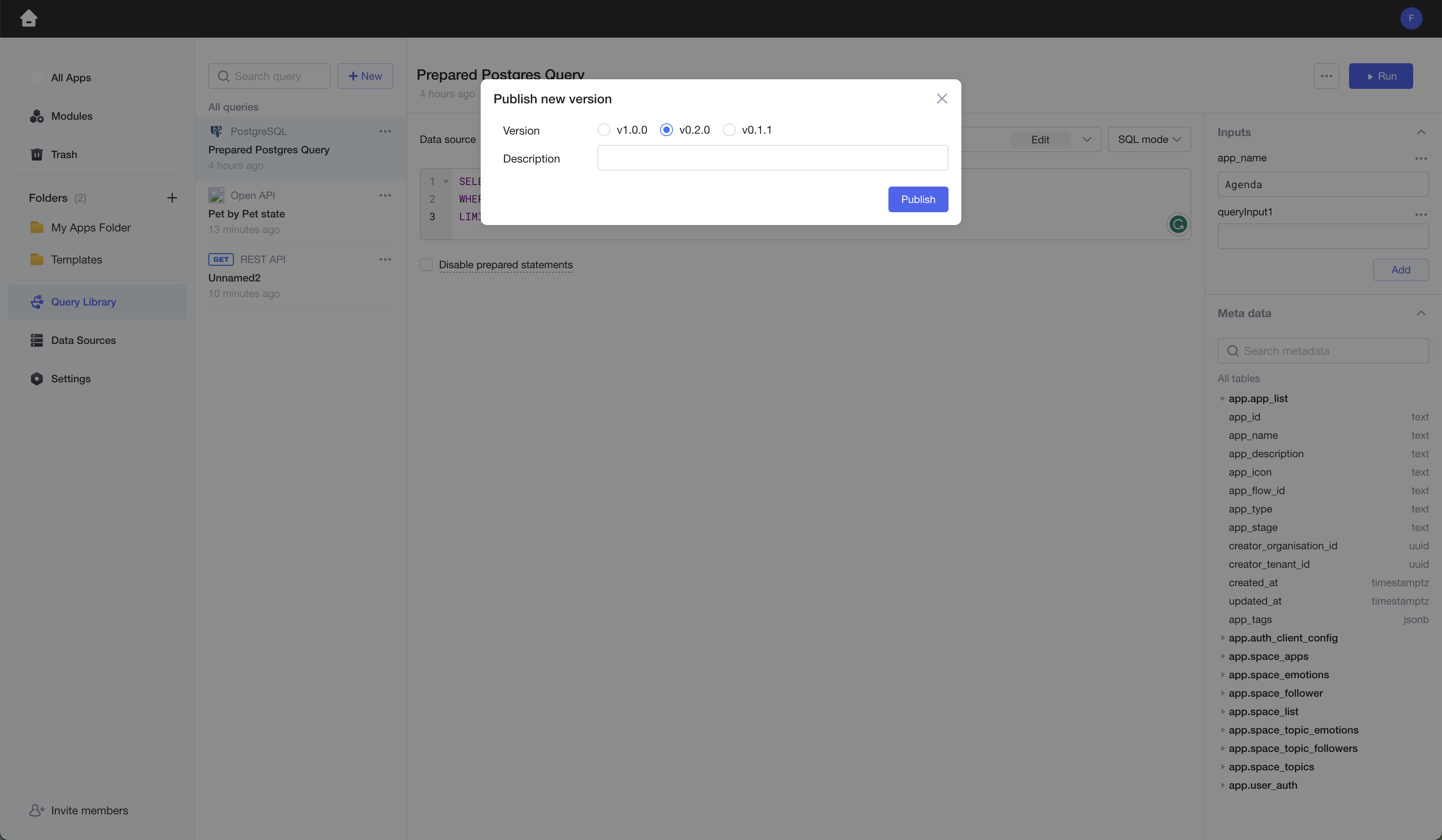Open the SQL mode dropdown
This screenshot has height=840, width=1442.
tap(1149, 139)
